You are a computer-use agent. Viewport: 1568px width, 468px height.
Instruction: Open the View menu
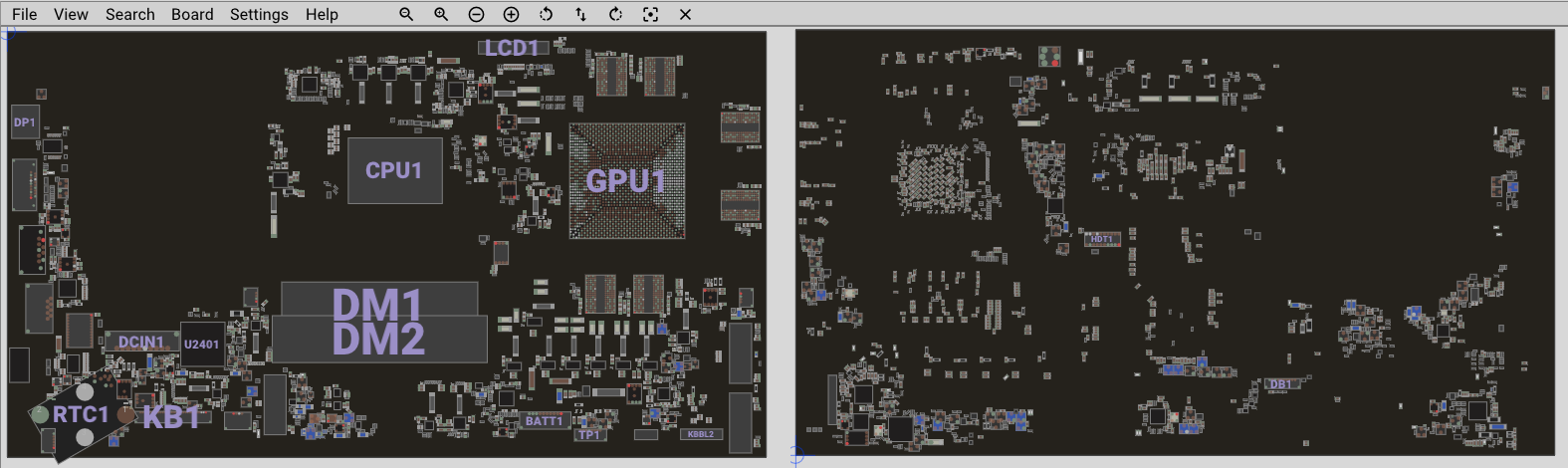pos(71,14)
